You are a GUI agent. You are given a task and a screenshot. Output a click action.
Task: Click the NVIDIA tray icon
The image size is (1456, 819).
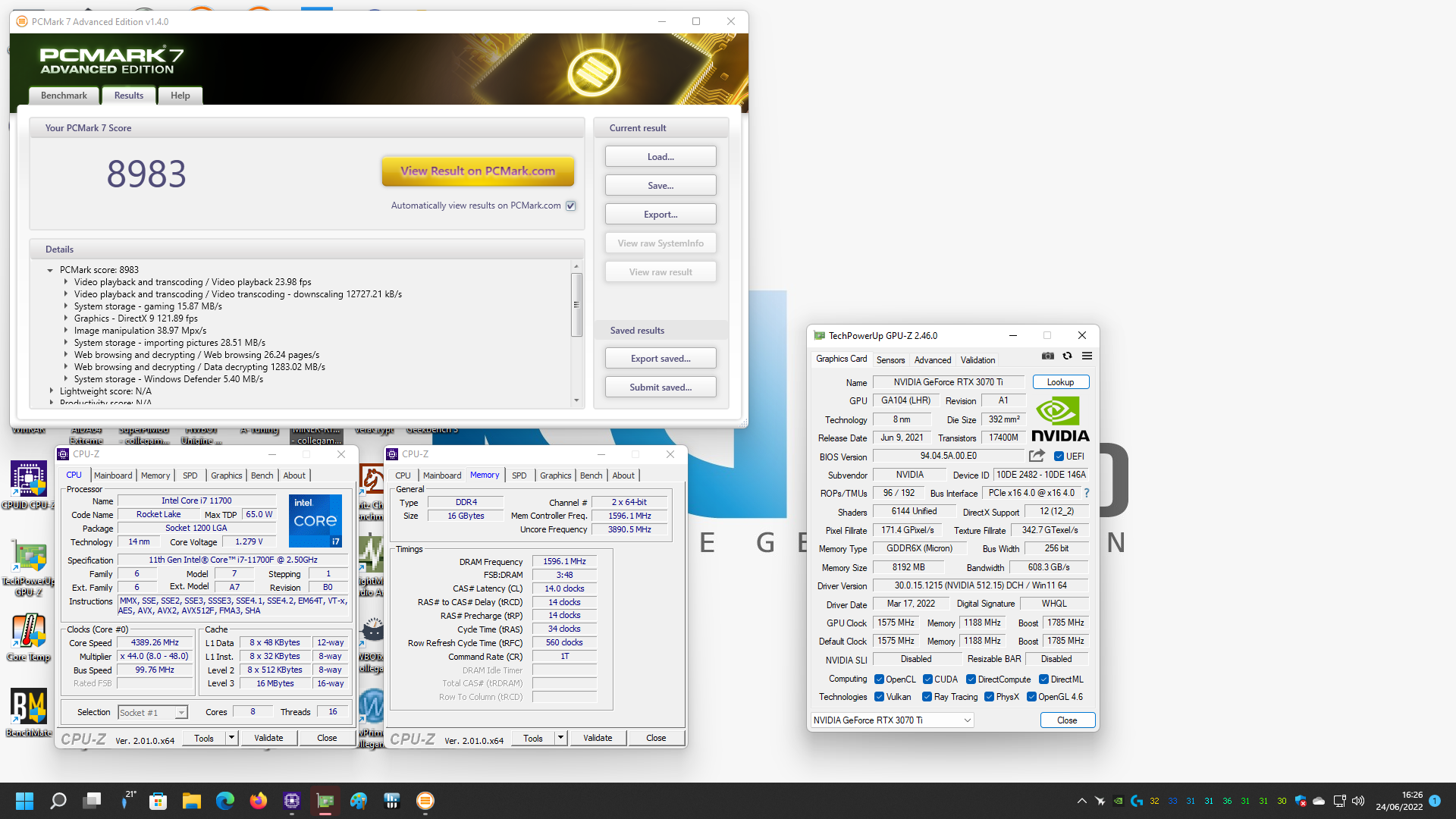coord(1119,801)
